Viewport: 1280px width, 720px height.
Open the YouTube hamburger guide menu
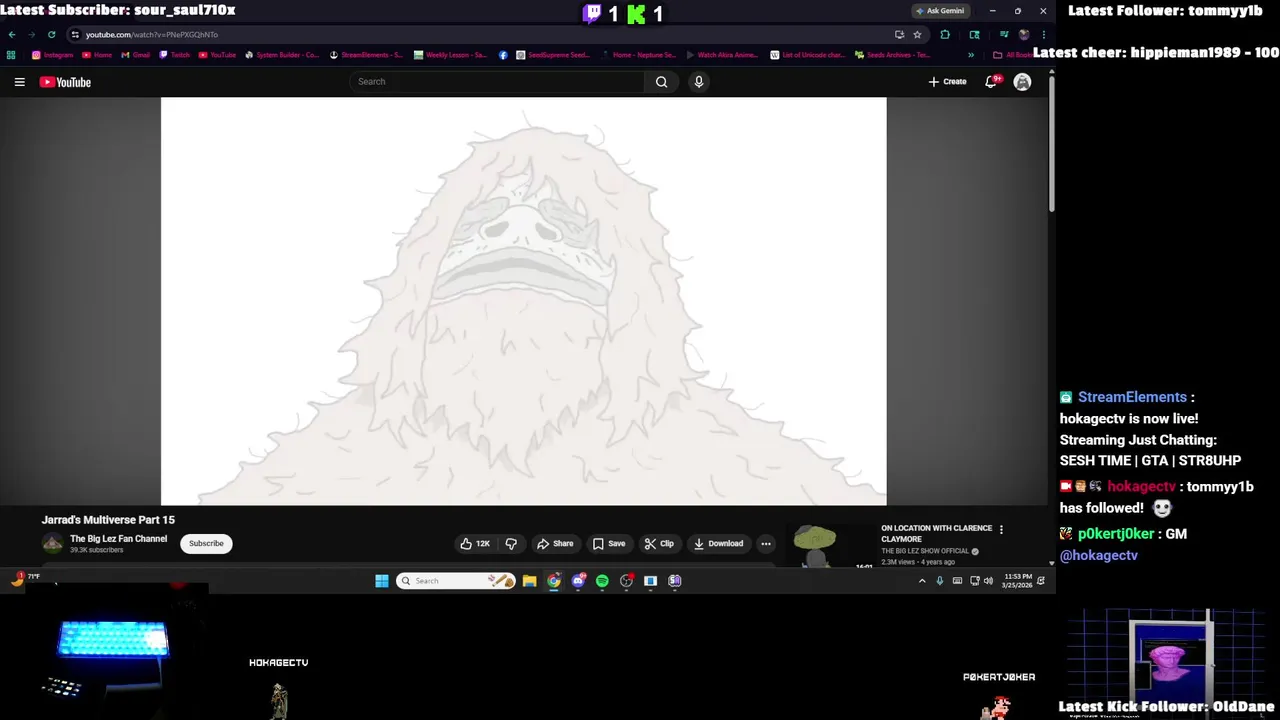pos(19,82)
